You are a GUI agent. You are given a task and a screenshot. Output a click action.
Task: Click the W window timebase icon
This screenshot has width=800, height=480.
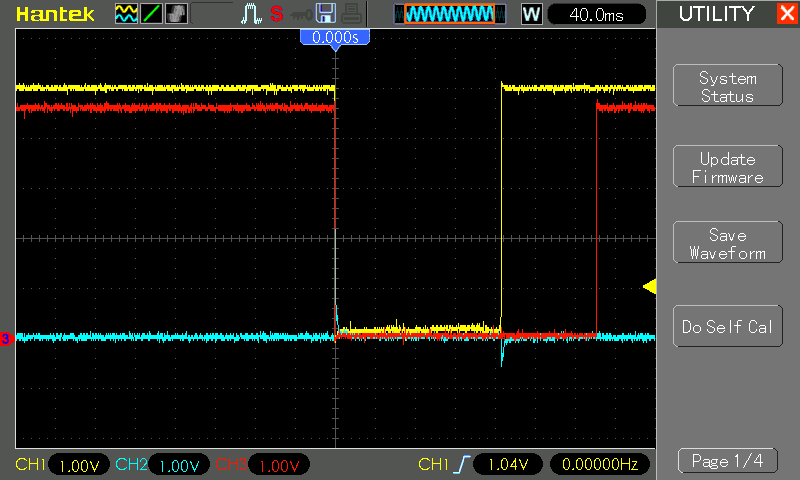531,14
